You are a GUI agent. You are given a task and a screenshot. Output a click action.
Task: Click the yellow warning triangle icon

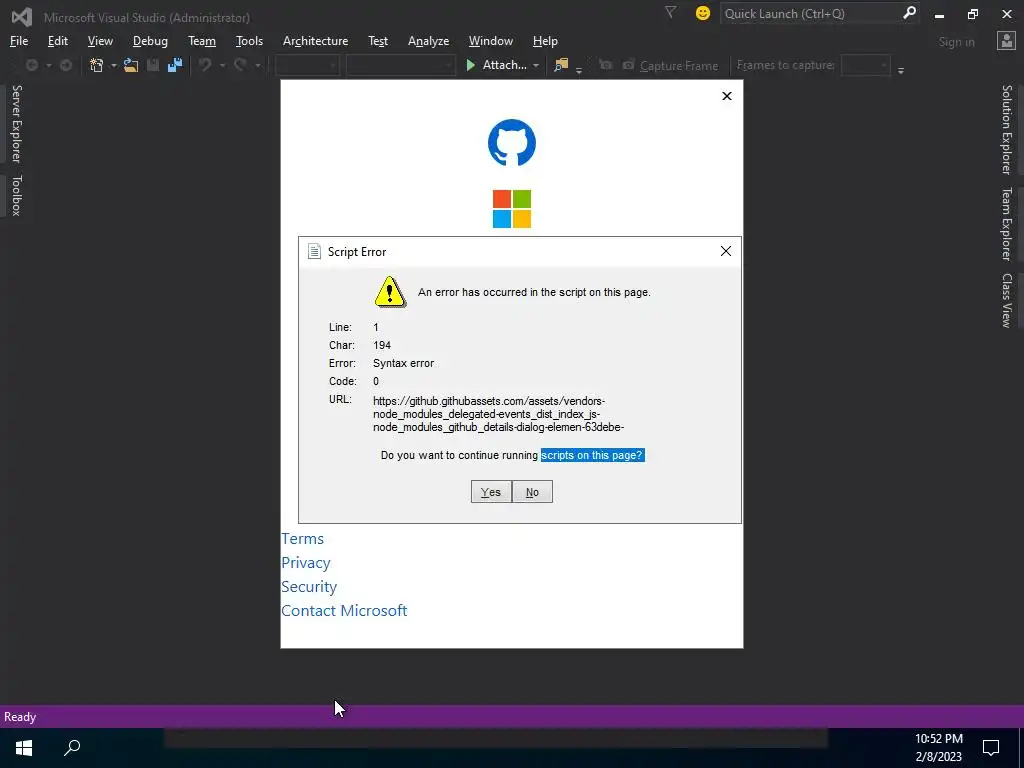click(390, 292)
